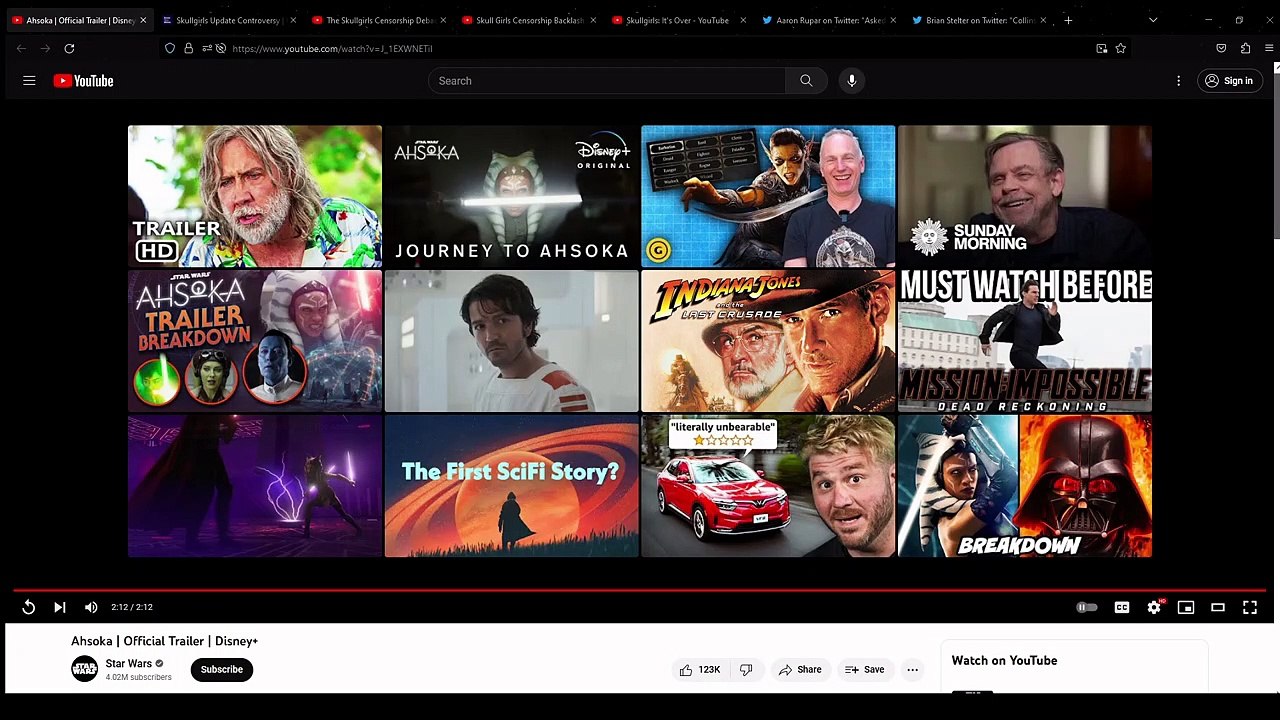
Task: Go forward in browser history
Action: pyautogui.click(x=45, y=48)
